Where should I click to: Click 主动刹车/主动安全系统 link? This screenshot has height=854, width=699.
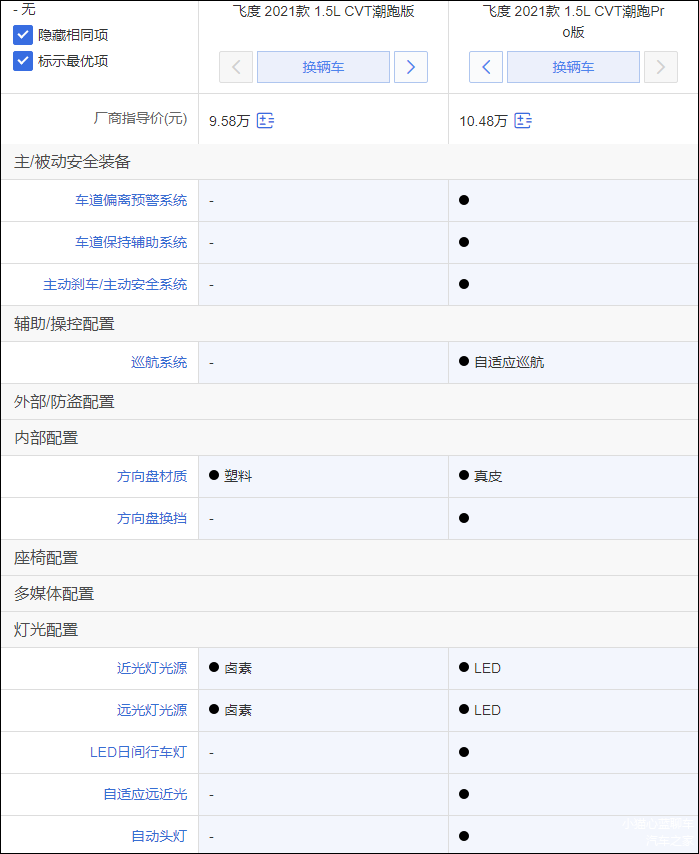[x=115, y=284]
